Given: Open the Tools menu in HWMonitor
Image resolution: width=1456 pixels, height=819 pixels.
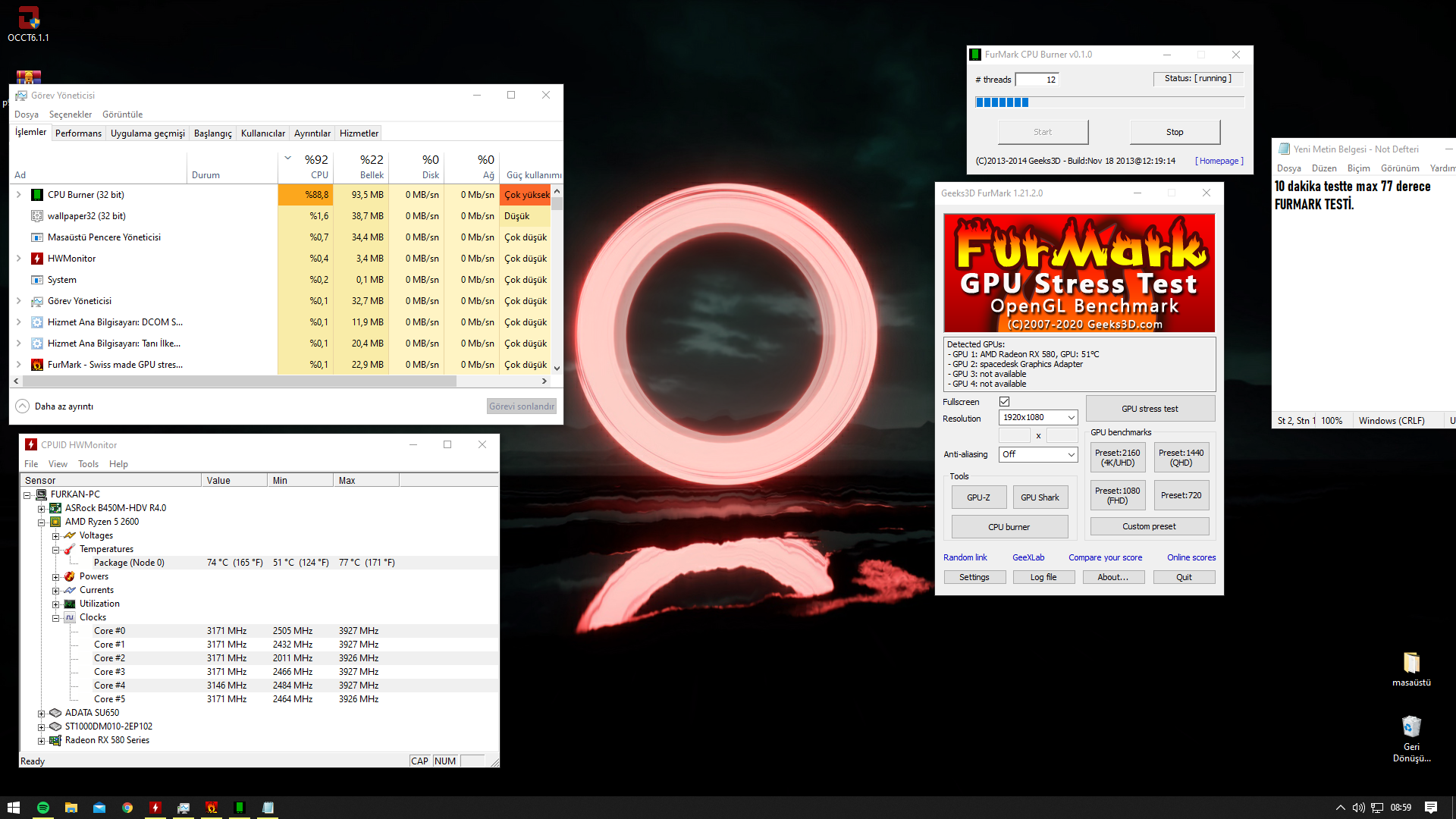Looking at the screenshot, I should coord(88,464).
